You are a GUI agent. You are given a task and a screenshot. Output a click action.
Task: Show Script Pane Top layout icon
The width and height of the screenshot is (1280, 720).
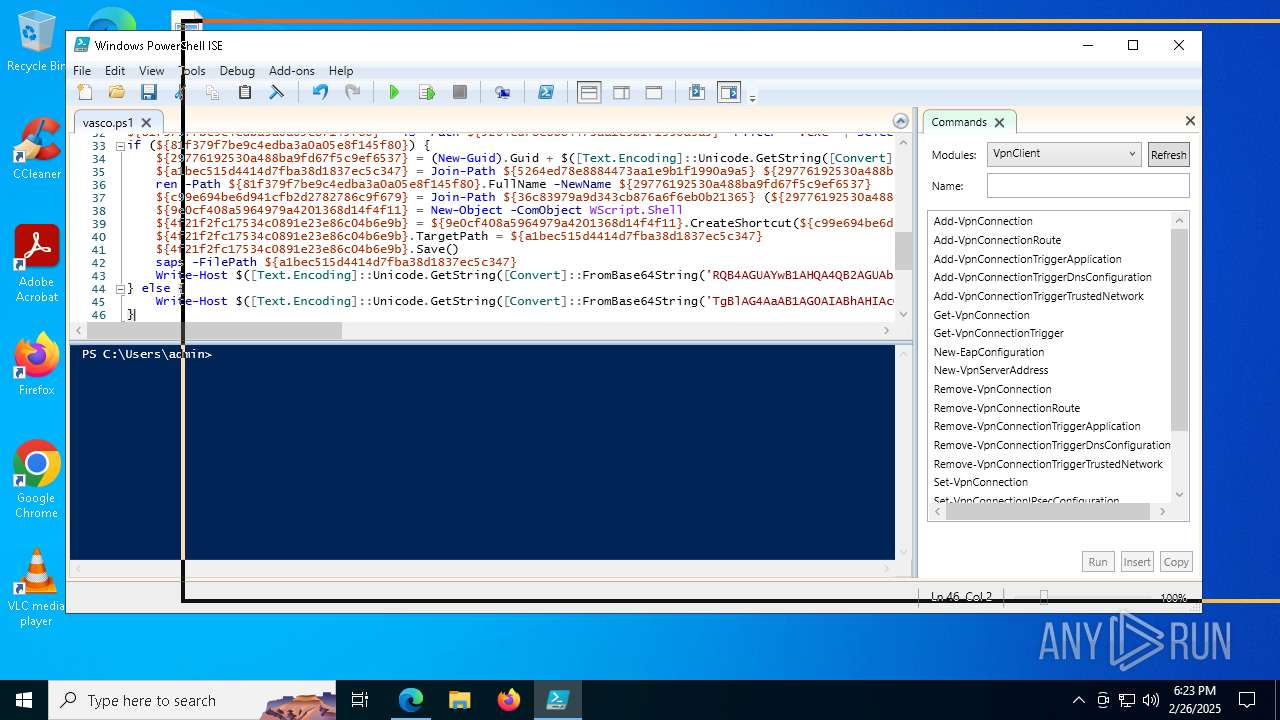point(589,92)
